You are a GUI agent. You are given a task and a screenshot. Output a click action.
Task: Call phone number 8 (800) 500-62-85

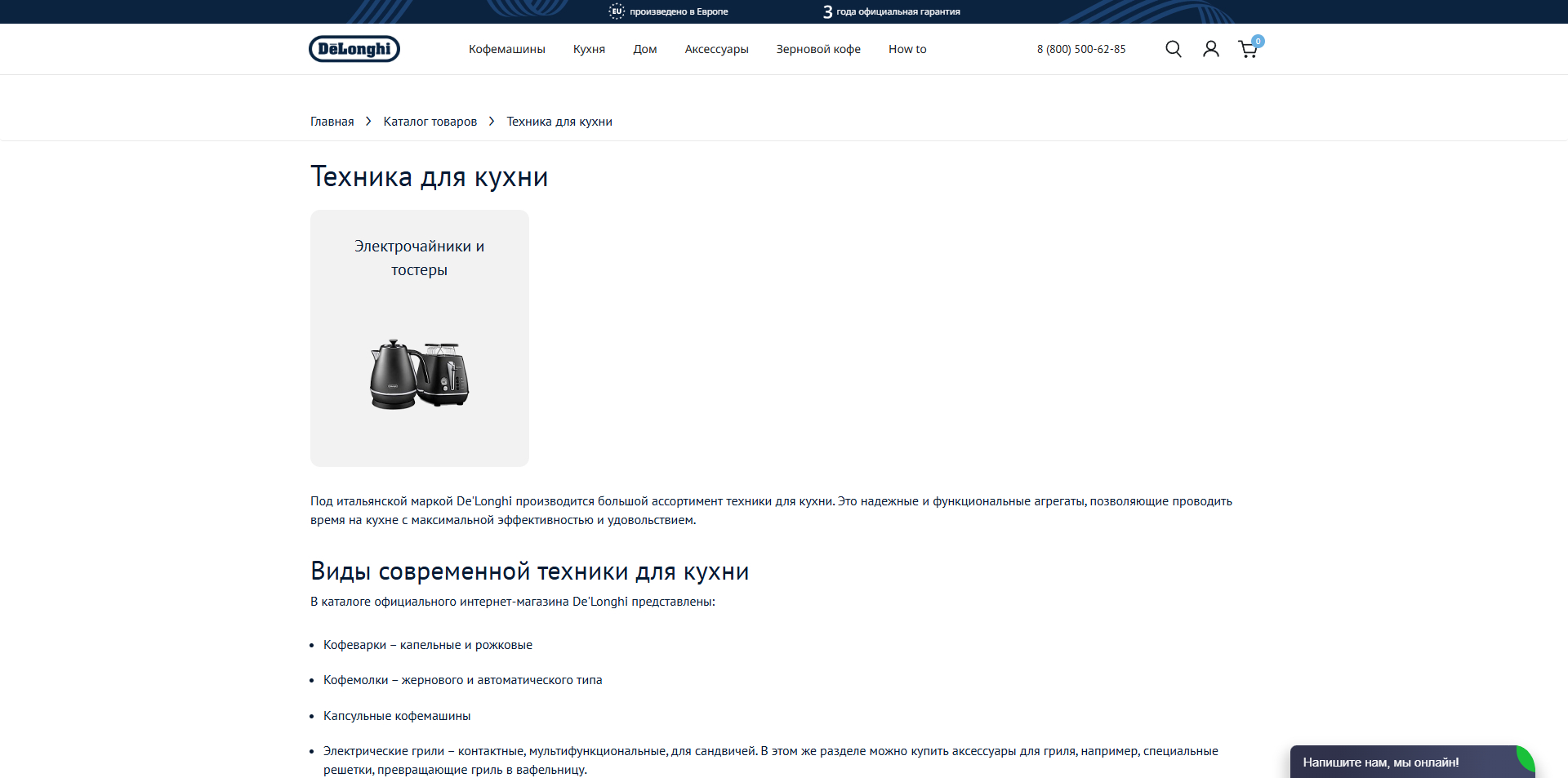pos(1080,49)
